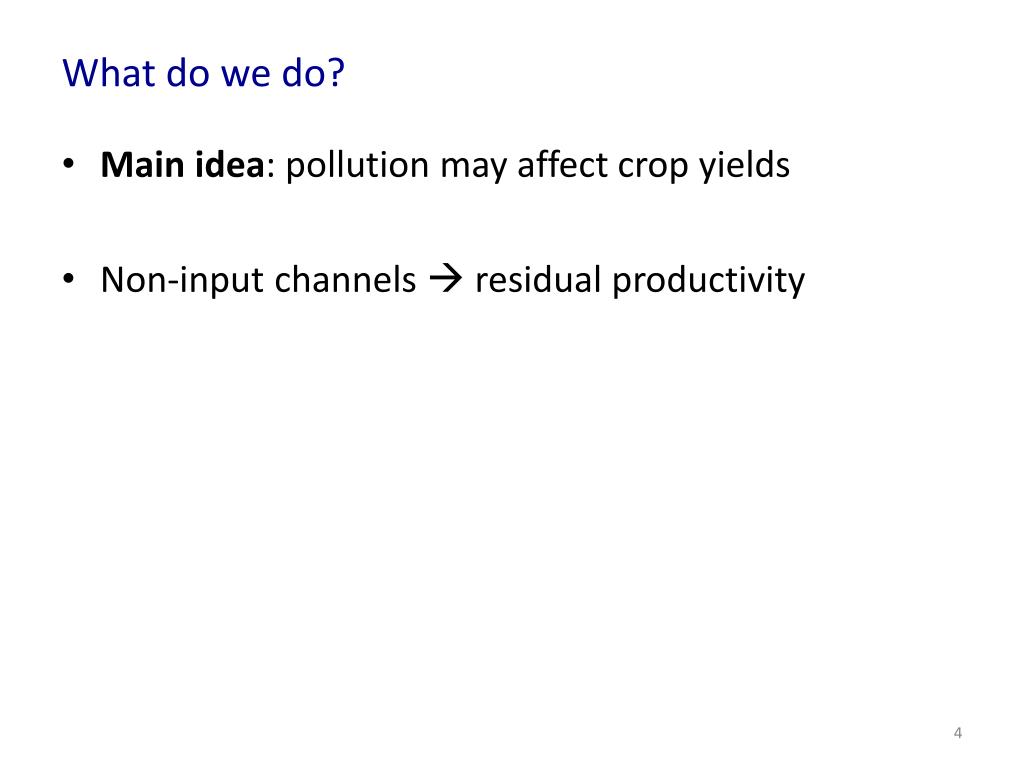Select the slide title 'What do we do?'
The width and height of the screenshot is (1024, 768).
pos(203,72)
